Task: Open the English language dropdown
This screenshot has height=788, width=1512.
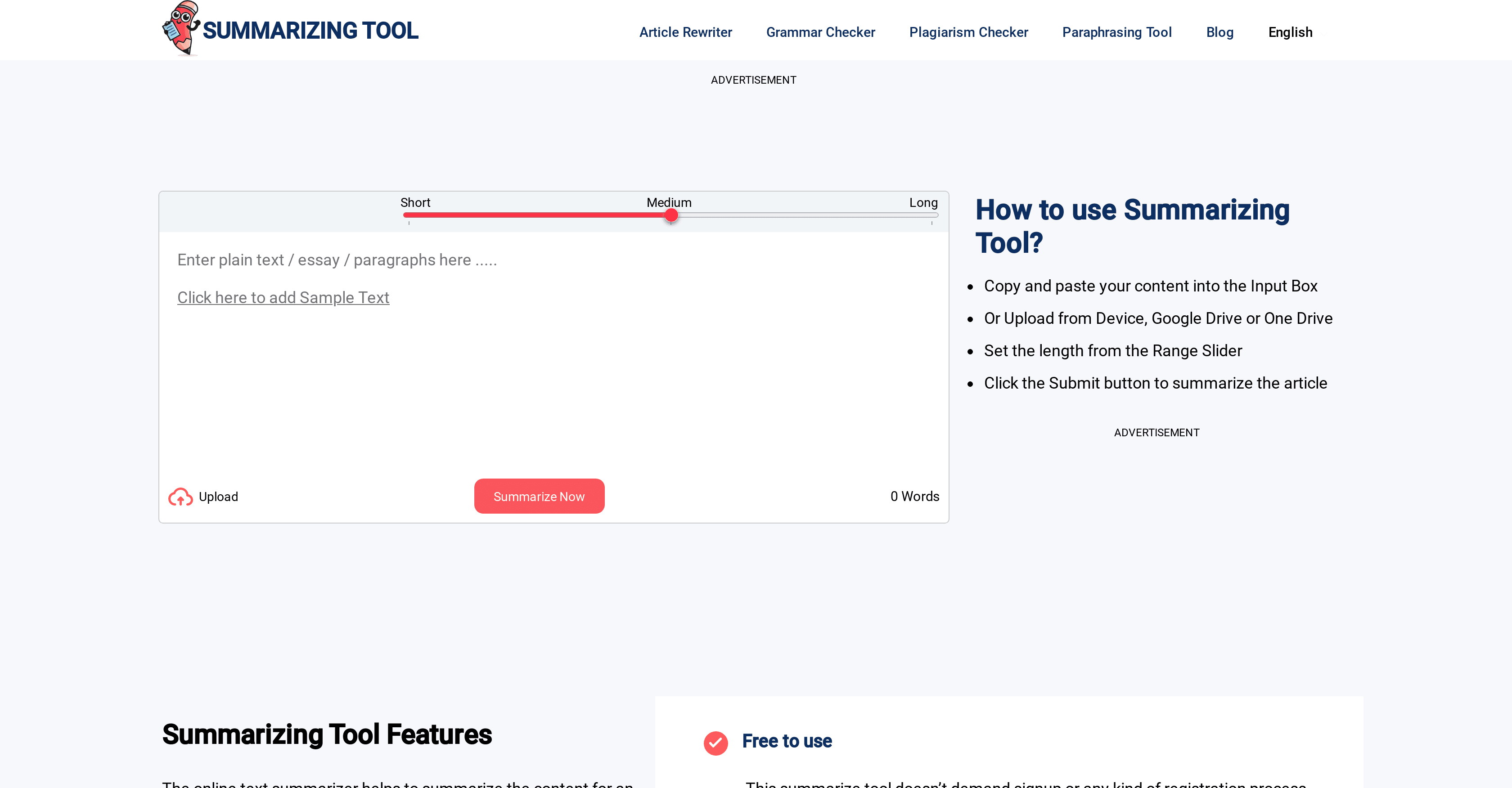Action: tap(1290, 32)
